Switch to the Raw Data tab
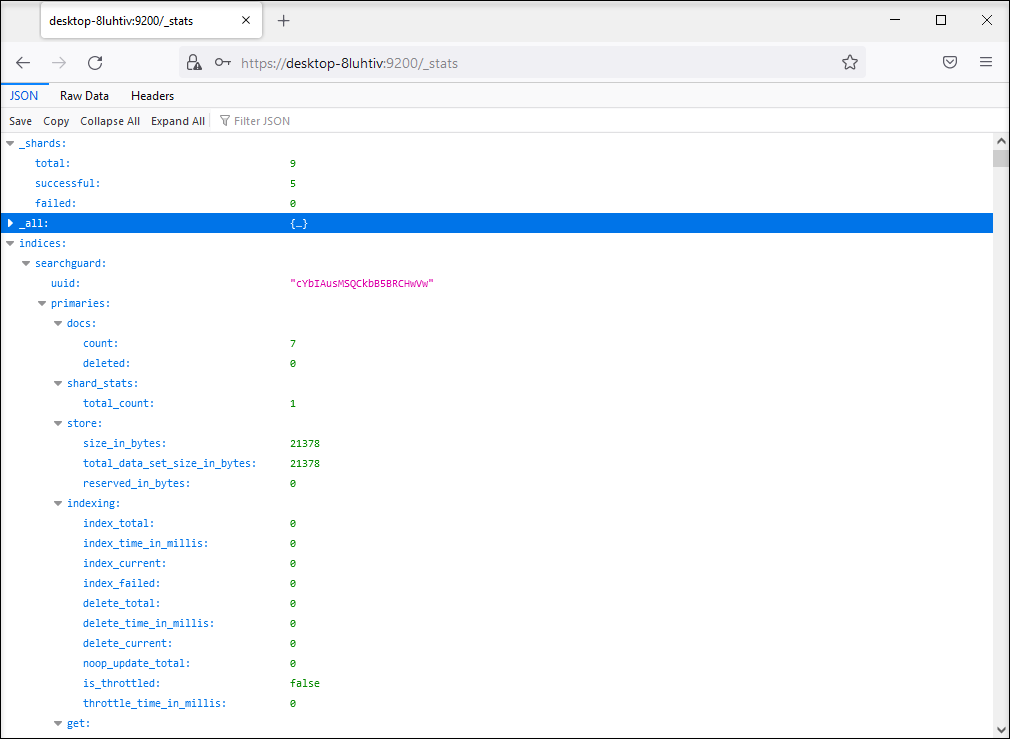 point(84,96)
